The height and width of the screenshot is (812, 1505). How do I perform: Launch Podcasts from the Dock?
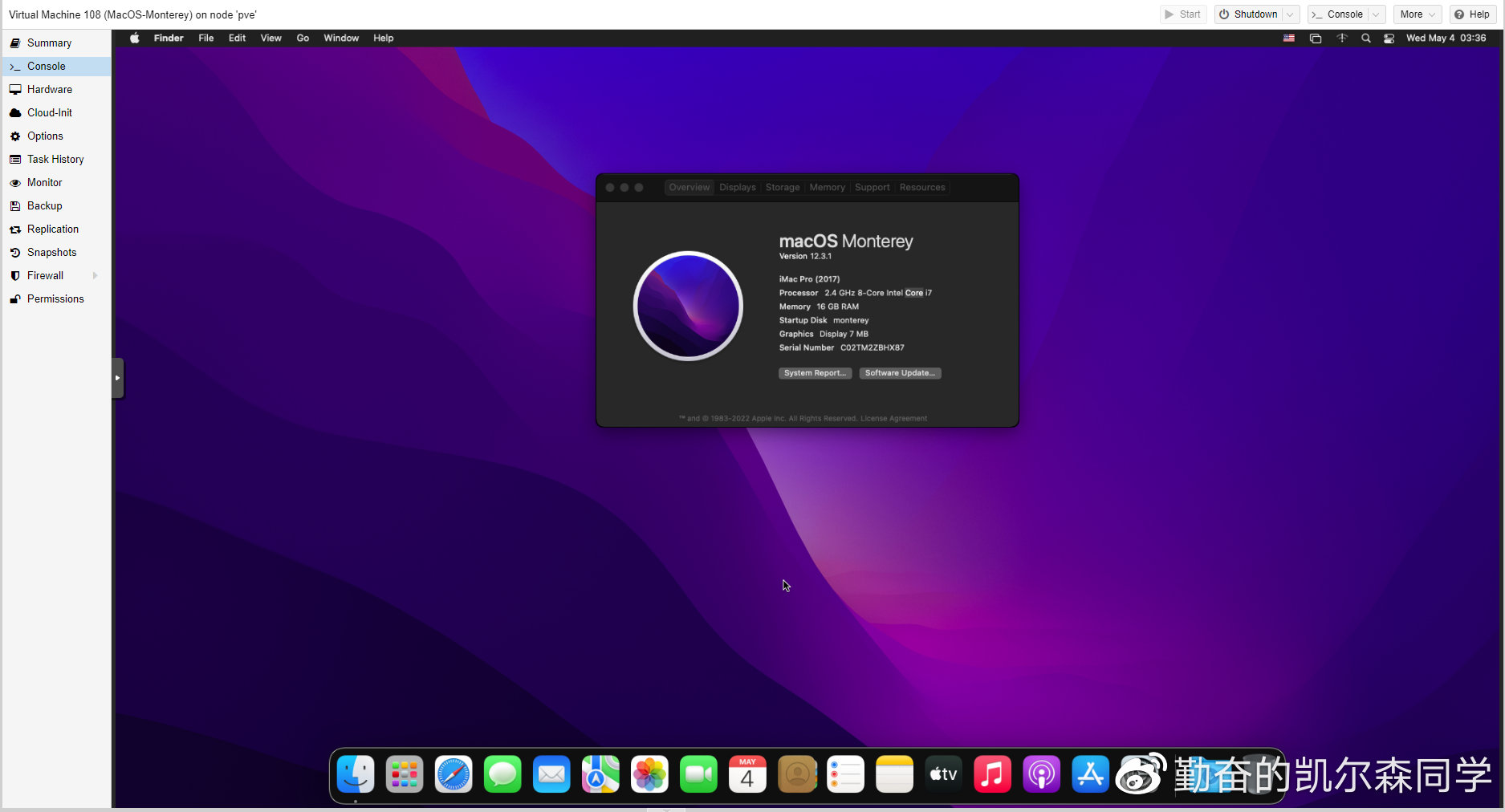(1041, 775)
